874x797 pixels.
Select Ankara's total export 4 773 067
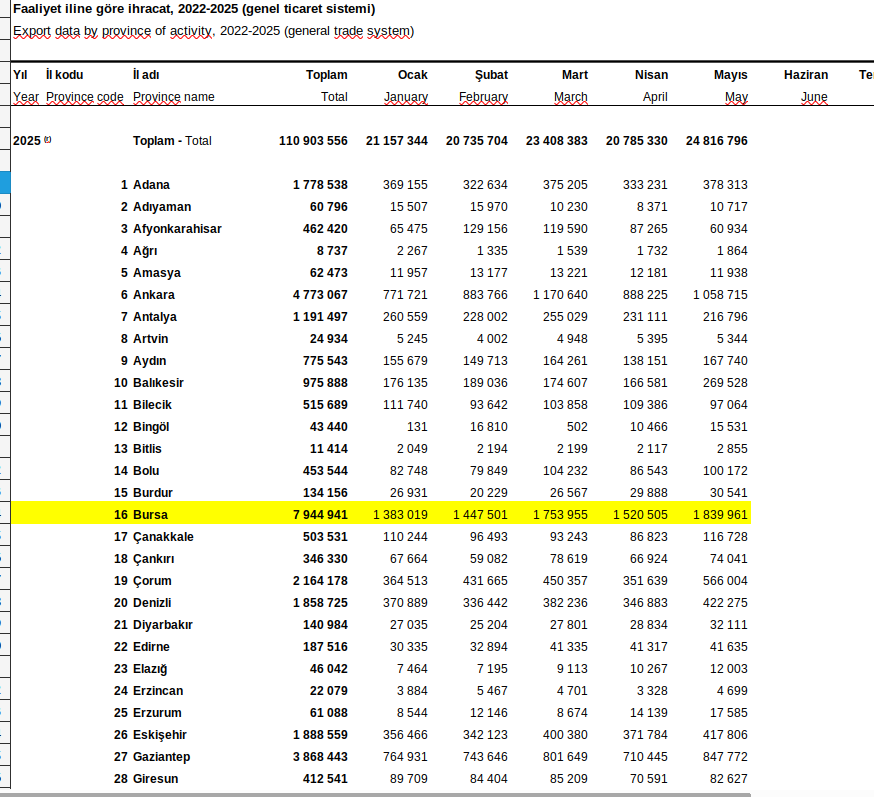click(320, 295)
